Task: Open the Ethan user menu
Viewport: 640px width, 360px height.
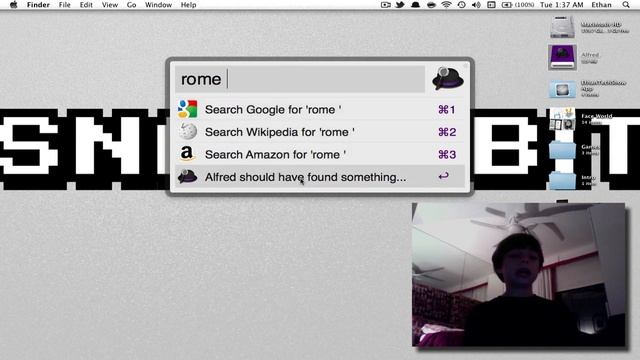Action: pos(601,5)
